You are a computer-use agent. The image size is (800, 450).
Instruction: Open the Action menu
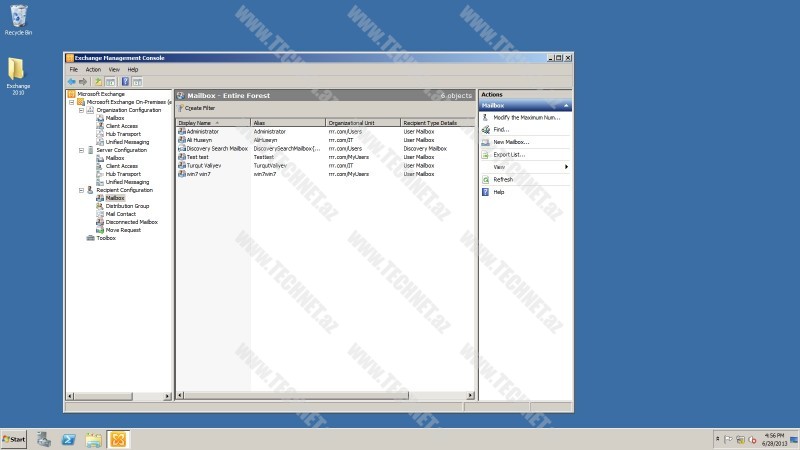(92, 70)
